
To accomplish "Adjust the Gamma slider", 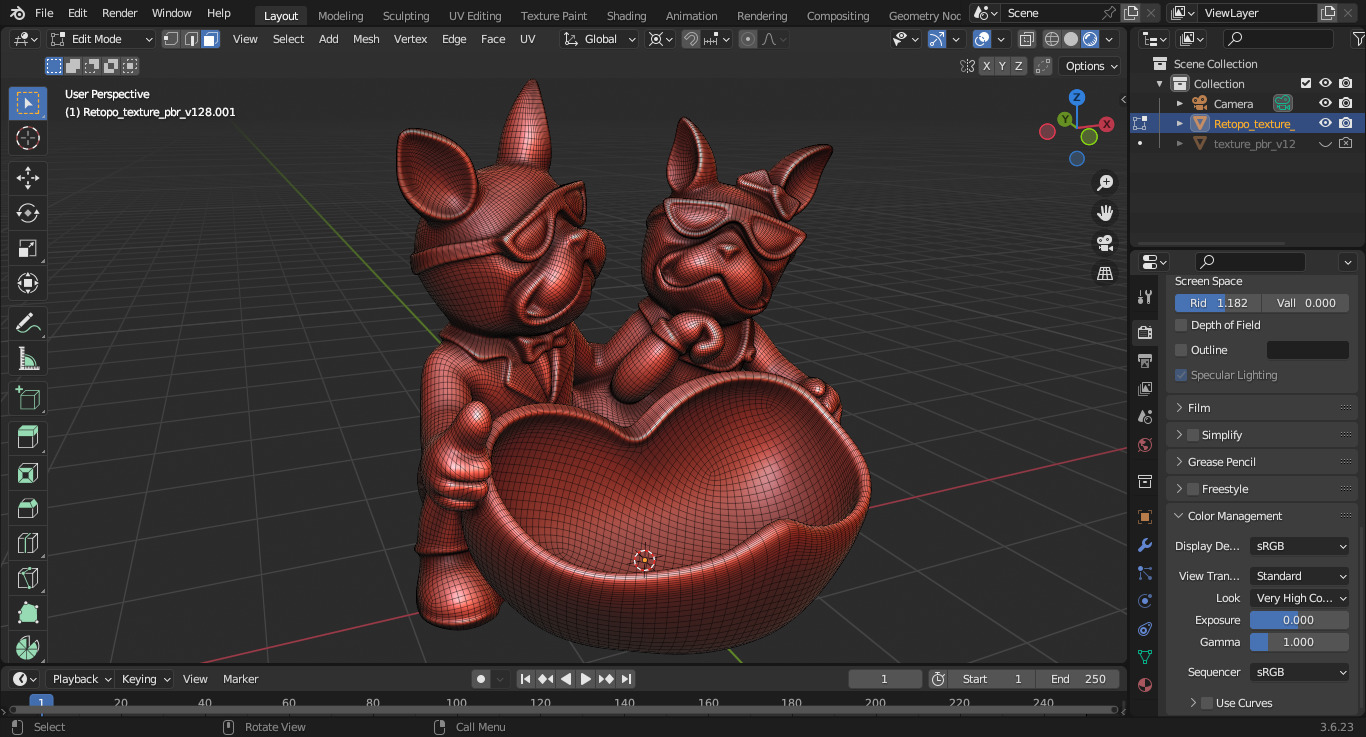I will coord(1300,642).
